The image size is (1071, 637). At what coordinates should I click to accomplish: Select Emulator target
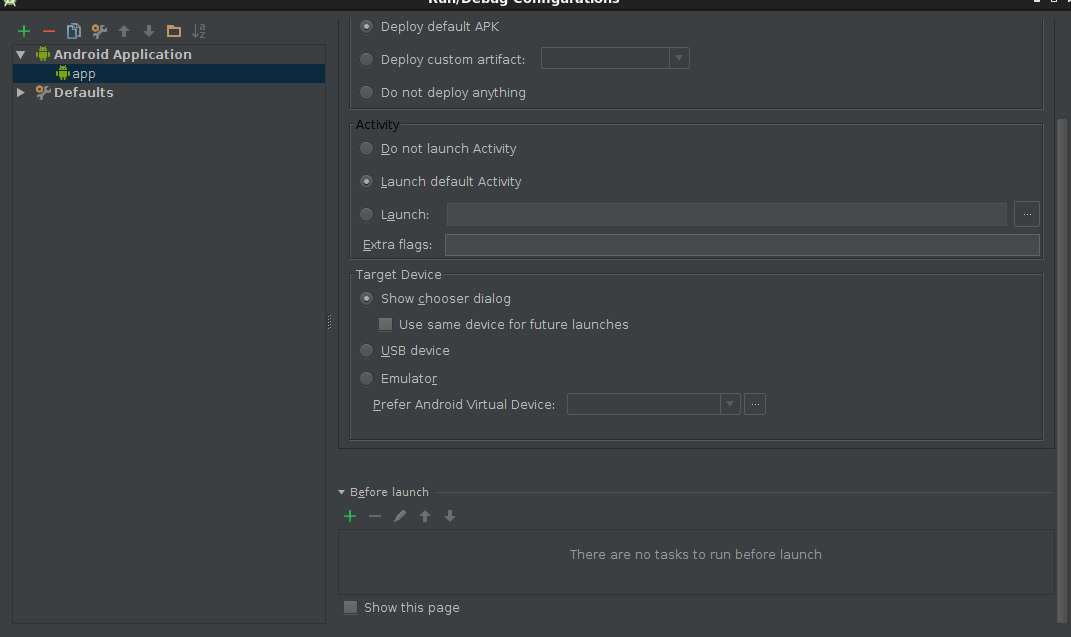coord(367,378)
